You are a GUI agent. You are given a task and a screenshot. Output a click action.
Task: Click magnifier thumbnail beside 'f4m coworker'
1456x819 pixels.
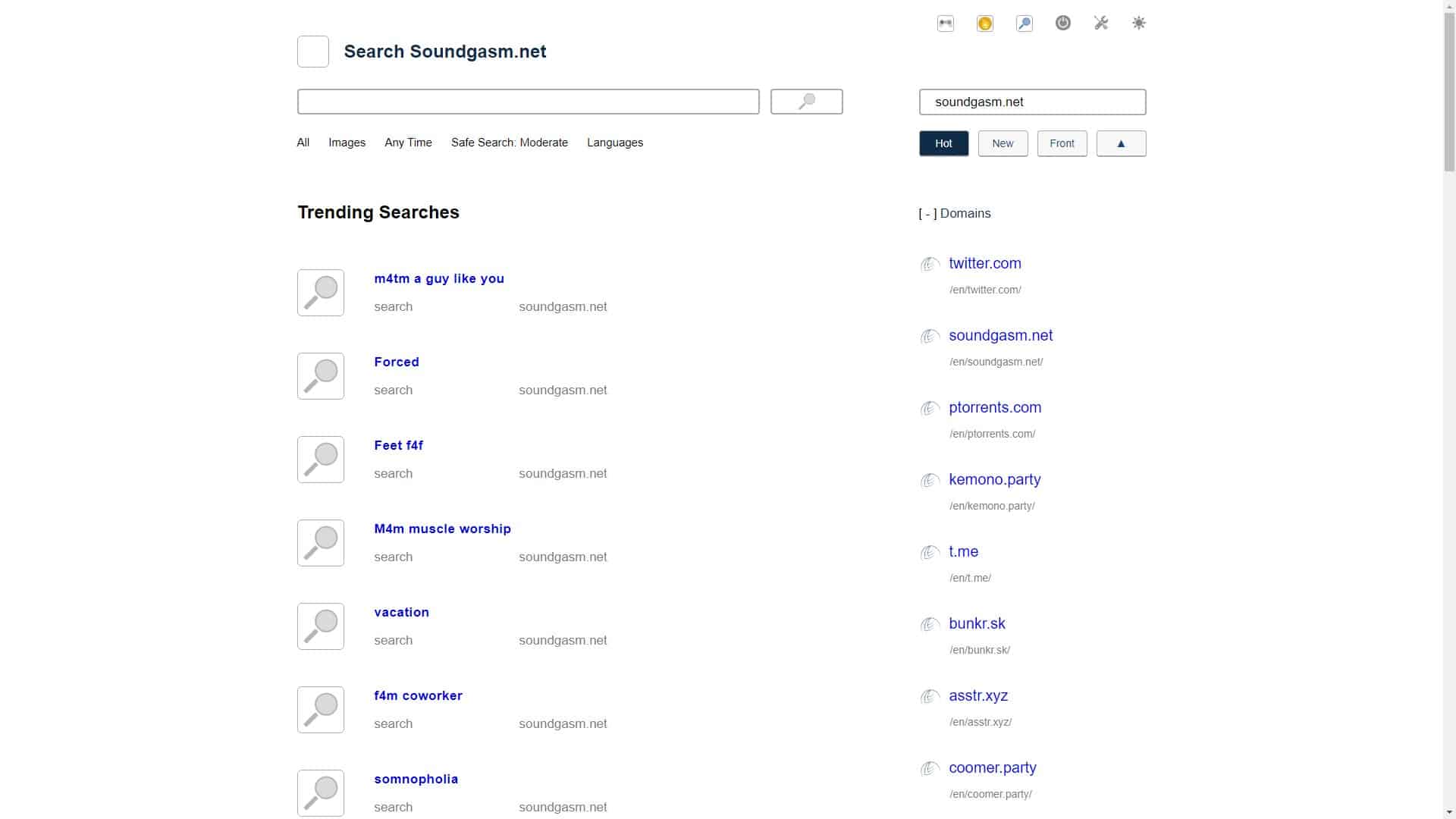click(x=320, y=710)
